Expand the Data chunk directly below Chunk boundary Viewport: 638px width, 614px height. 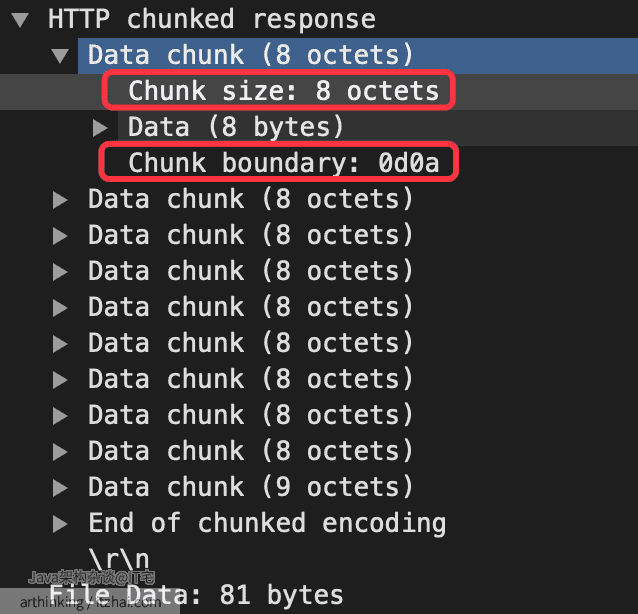60,200
